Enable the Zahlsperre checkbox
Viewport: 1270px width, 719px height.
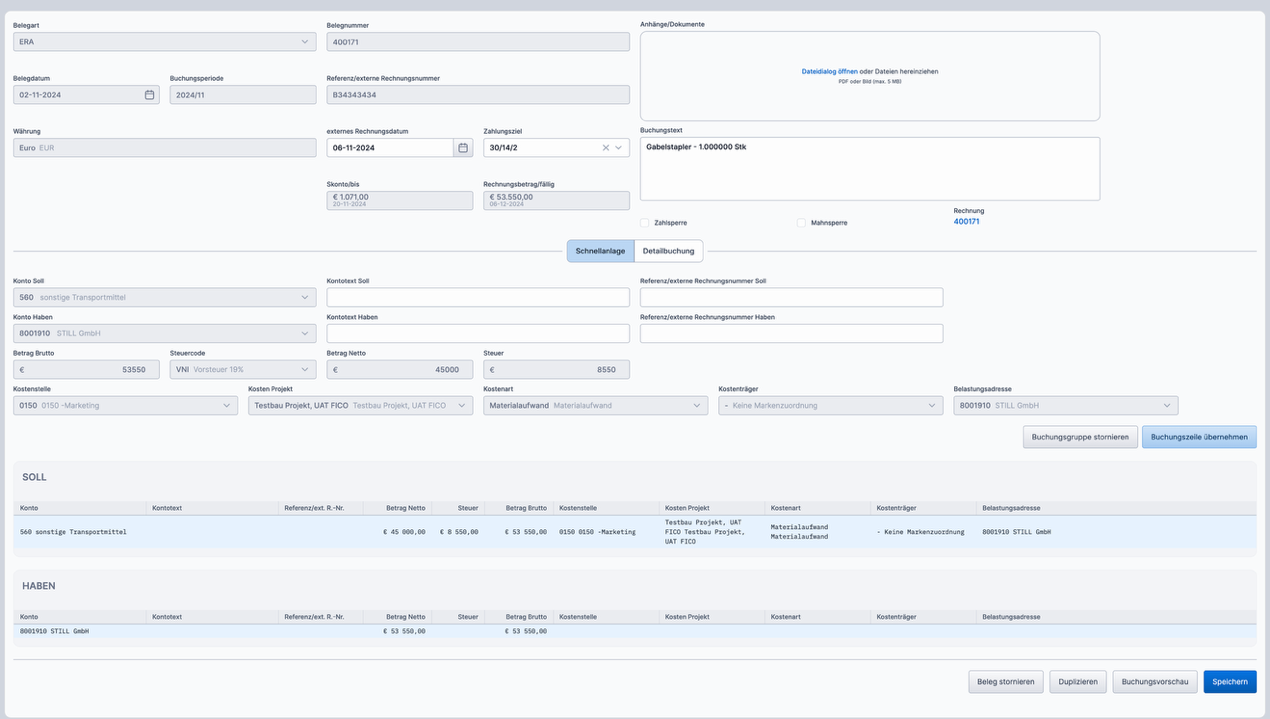(x=645, y=223)
